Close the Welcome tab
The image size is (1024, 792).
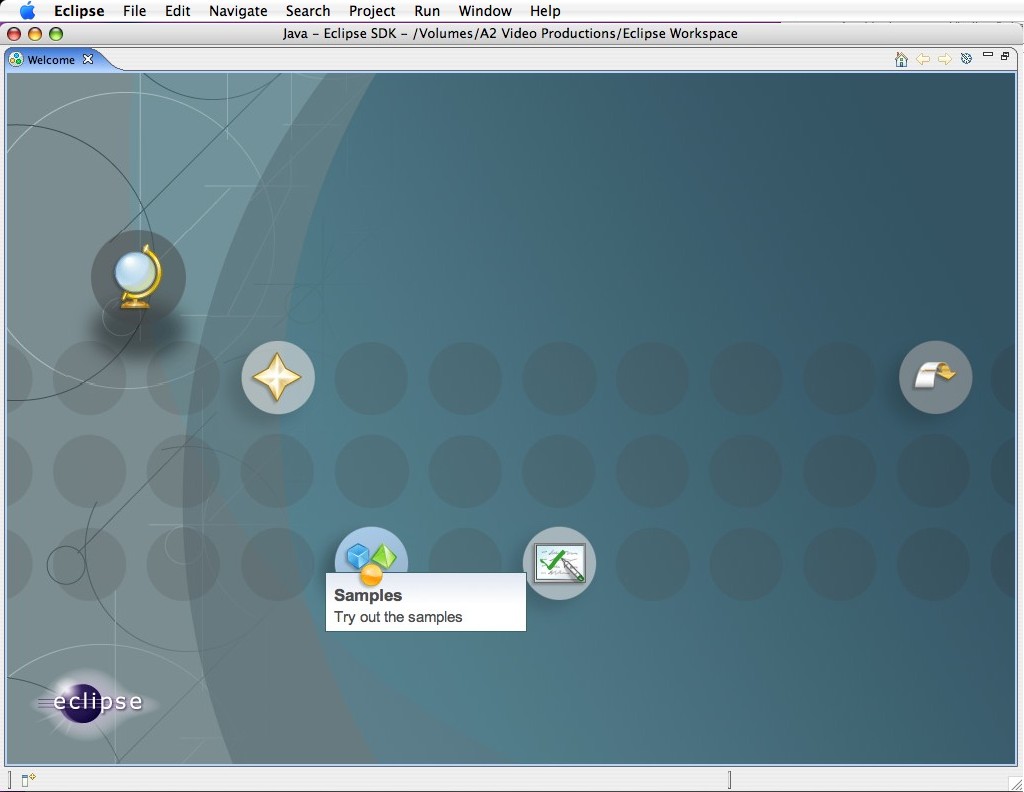(88, 59)
